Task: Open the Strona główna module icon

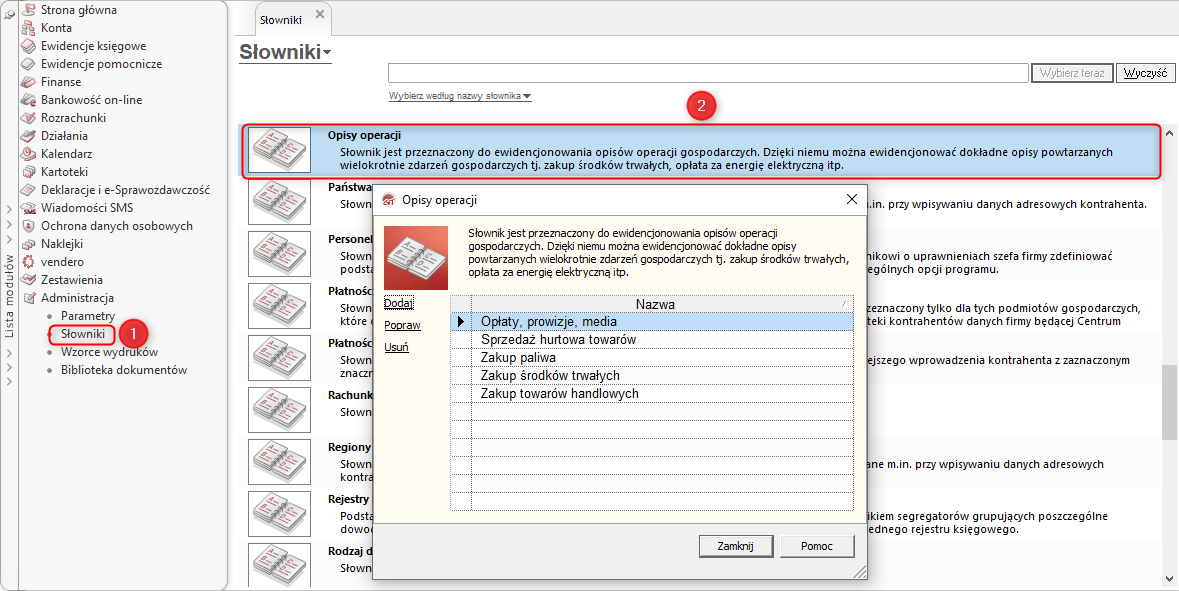Action: [x=29, y=10]
